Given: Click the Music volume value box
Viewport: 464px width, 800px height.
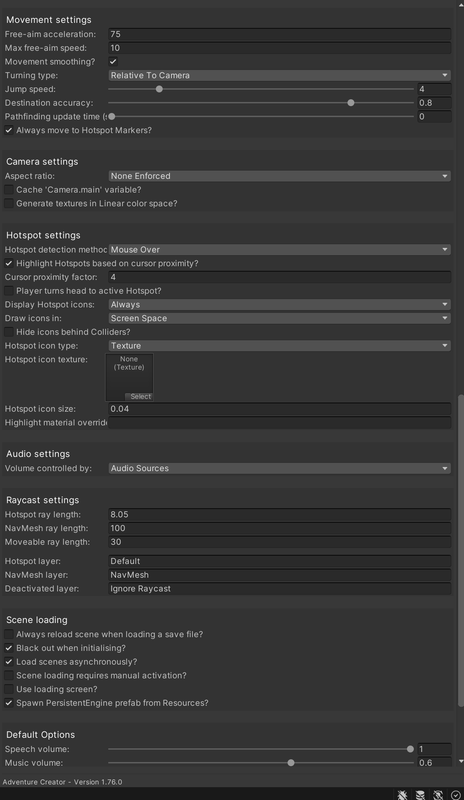Looking at the screenshot, I should pyautogui.click(x=434, y=763).
